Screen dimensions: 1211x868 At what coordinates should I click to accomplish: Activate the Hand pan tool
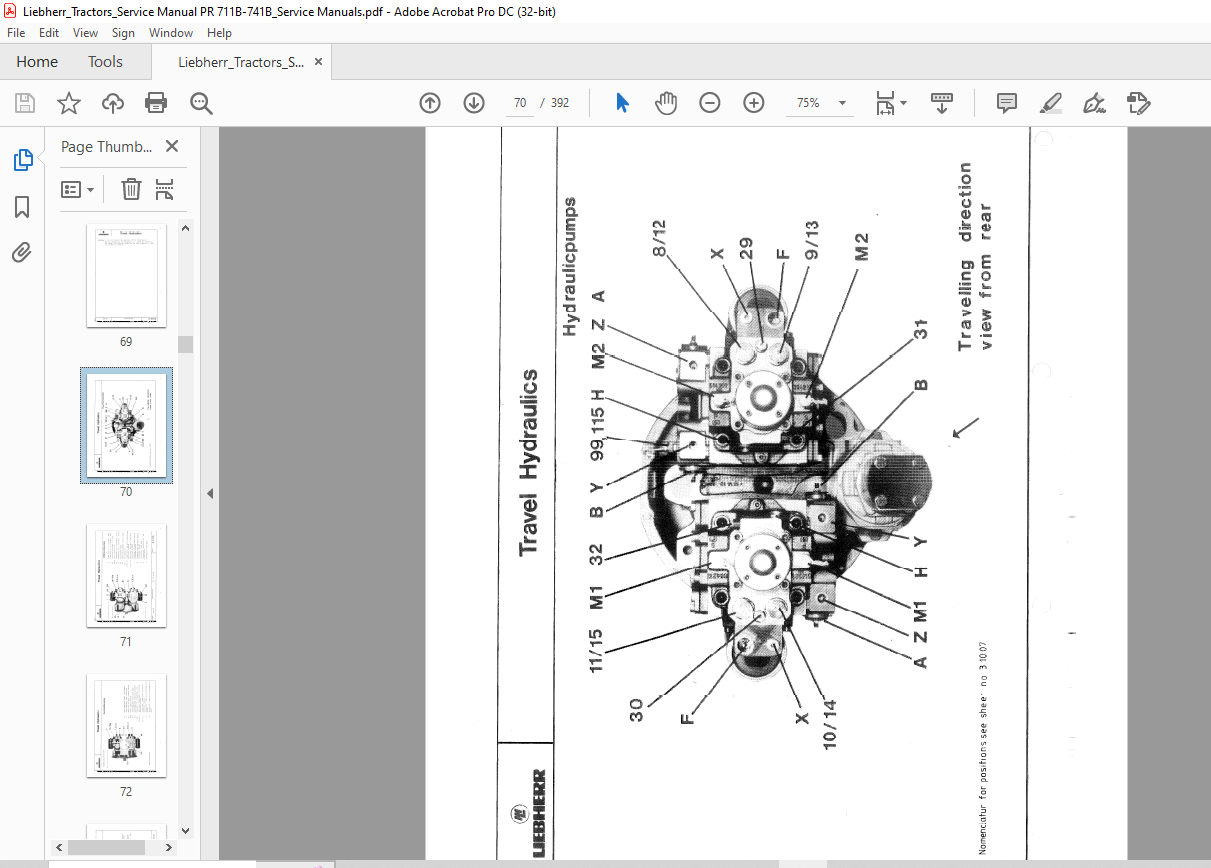(666, 103)
